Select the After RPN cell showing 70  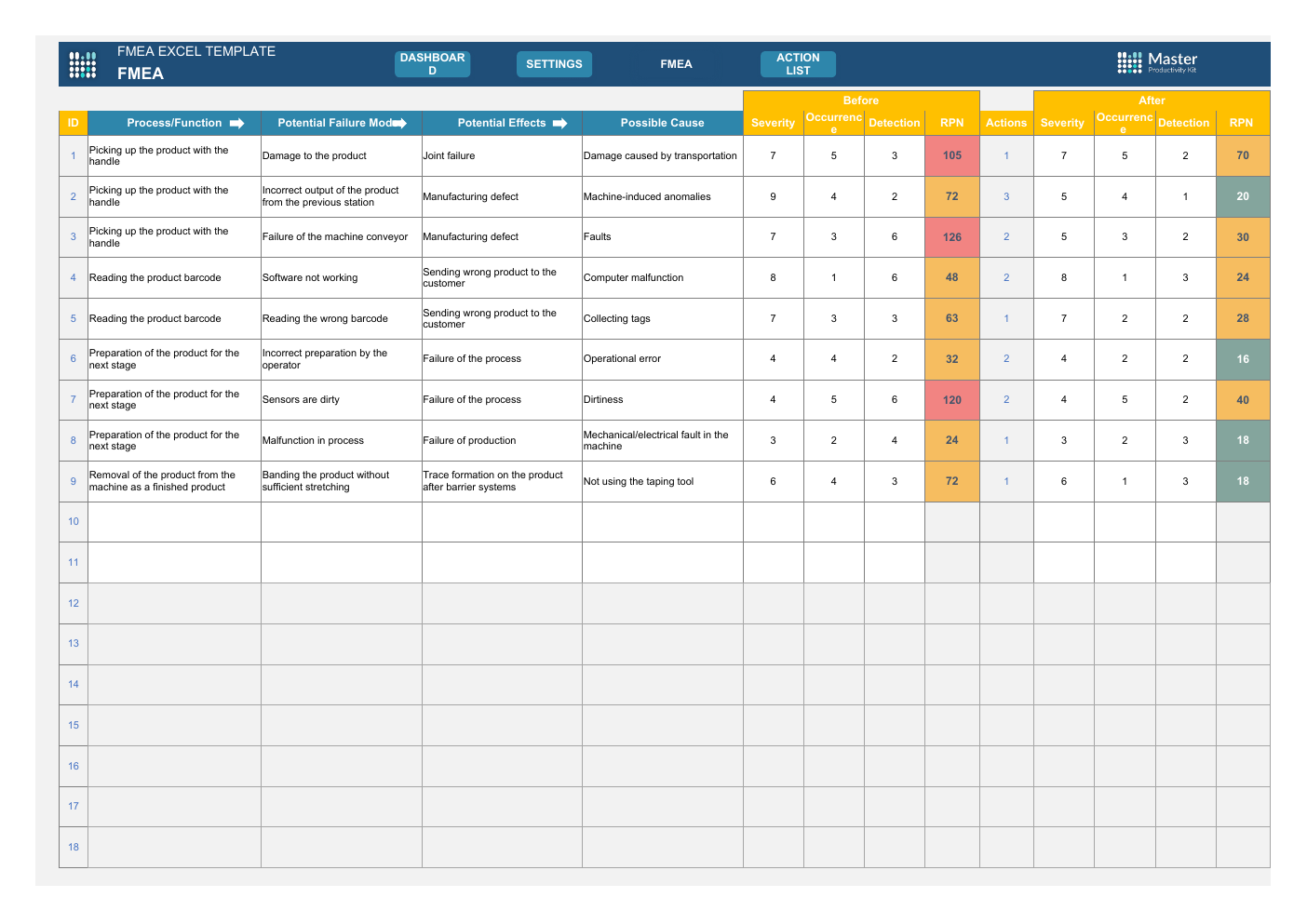[1243, 155]
